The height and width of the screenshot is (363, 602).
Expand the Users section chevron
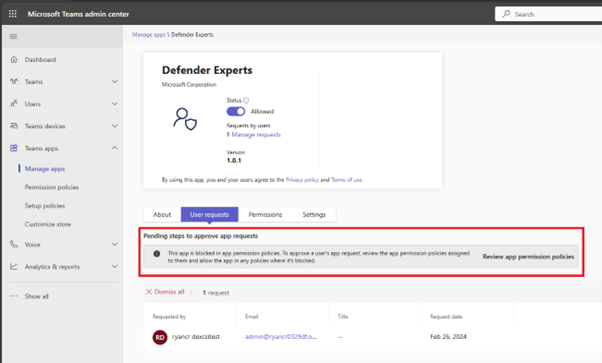click(x=115, y=104)
